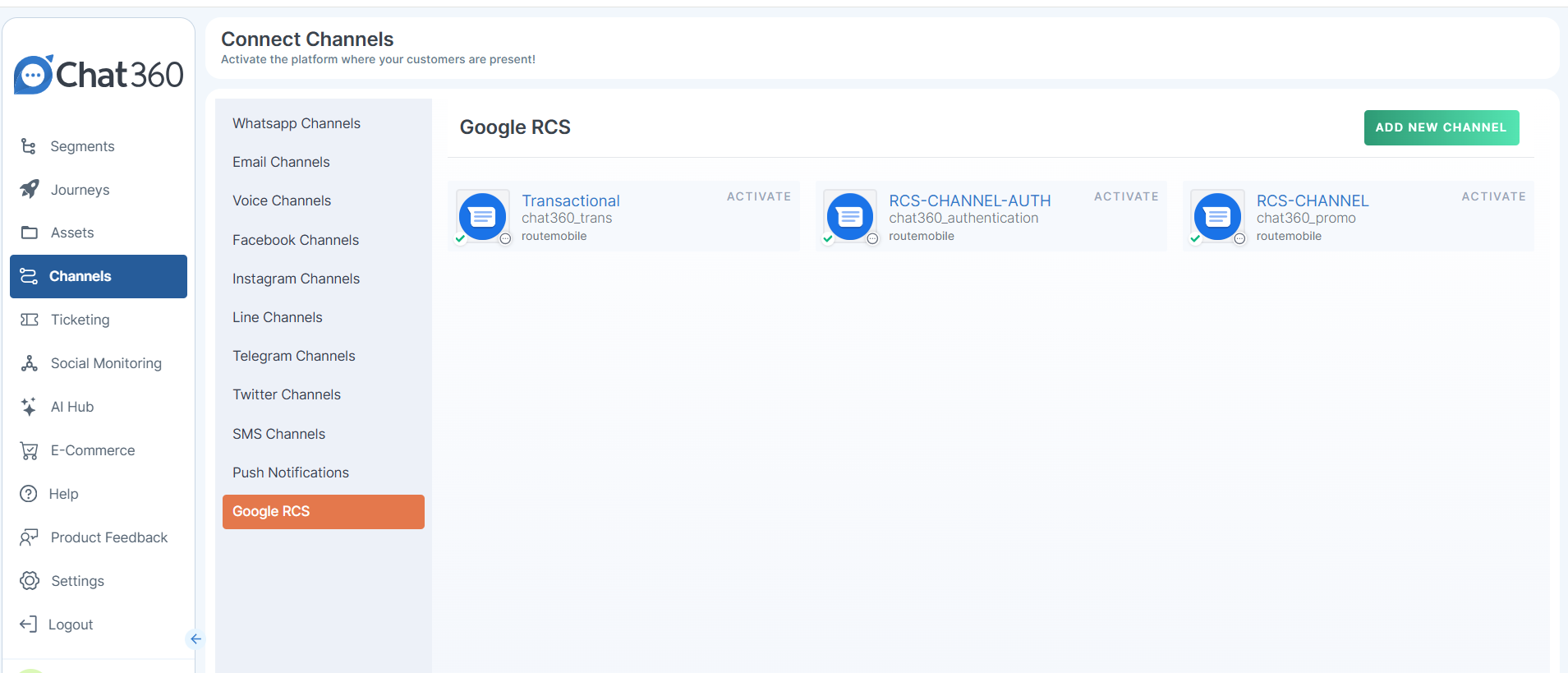
Task: Collapse the sidebar with the arrow button
Action: (x=195, y=639)
